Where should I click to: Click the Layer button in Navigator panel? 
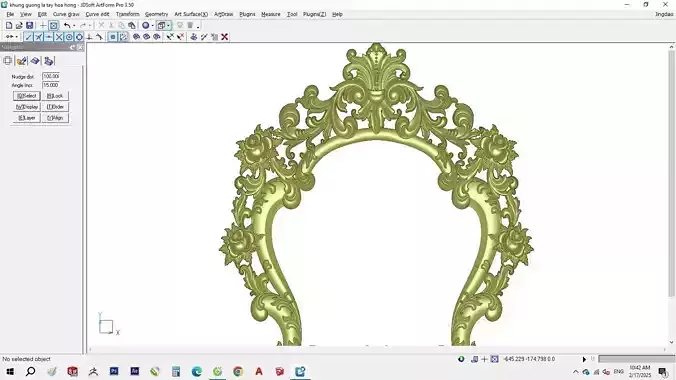[26, 118]
